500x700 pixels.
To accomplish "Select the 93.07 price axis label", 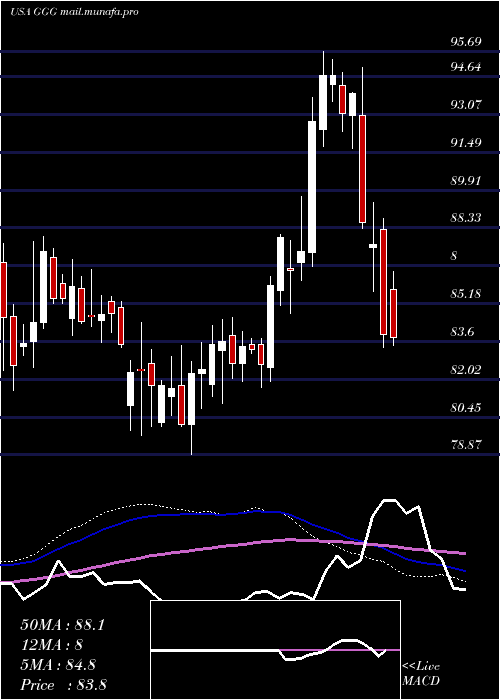I will pyautogui.click(x=466, y=105).
